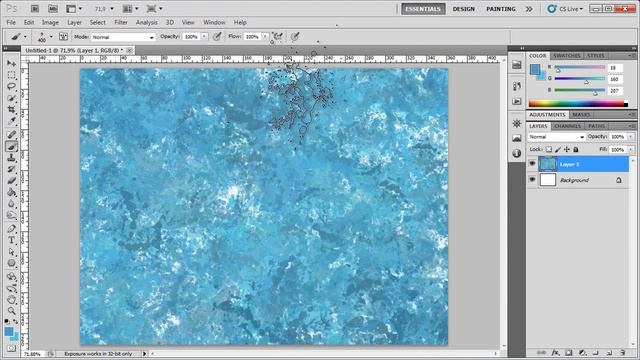The image size is (640, 360).
Task: Switch to the Painting workspace
Action: click(501, 9)
